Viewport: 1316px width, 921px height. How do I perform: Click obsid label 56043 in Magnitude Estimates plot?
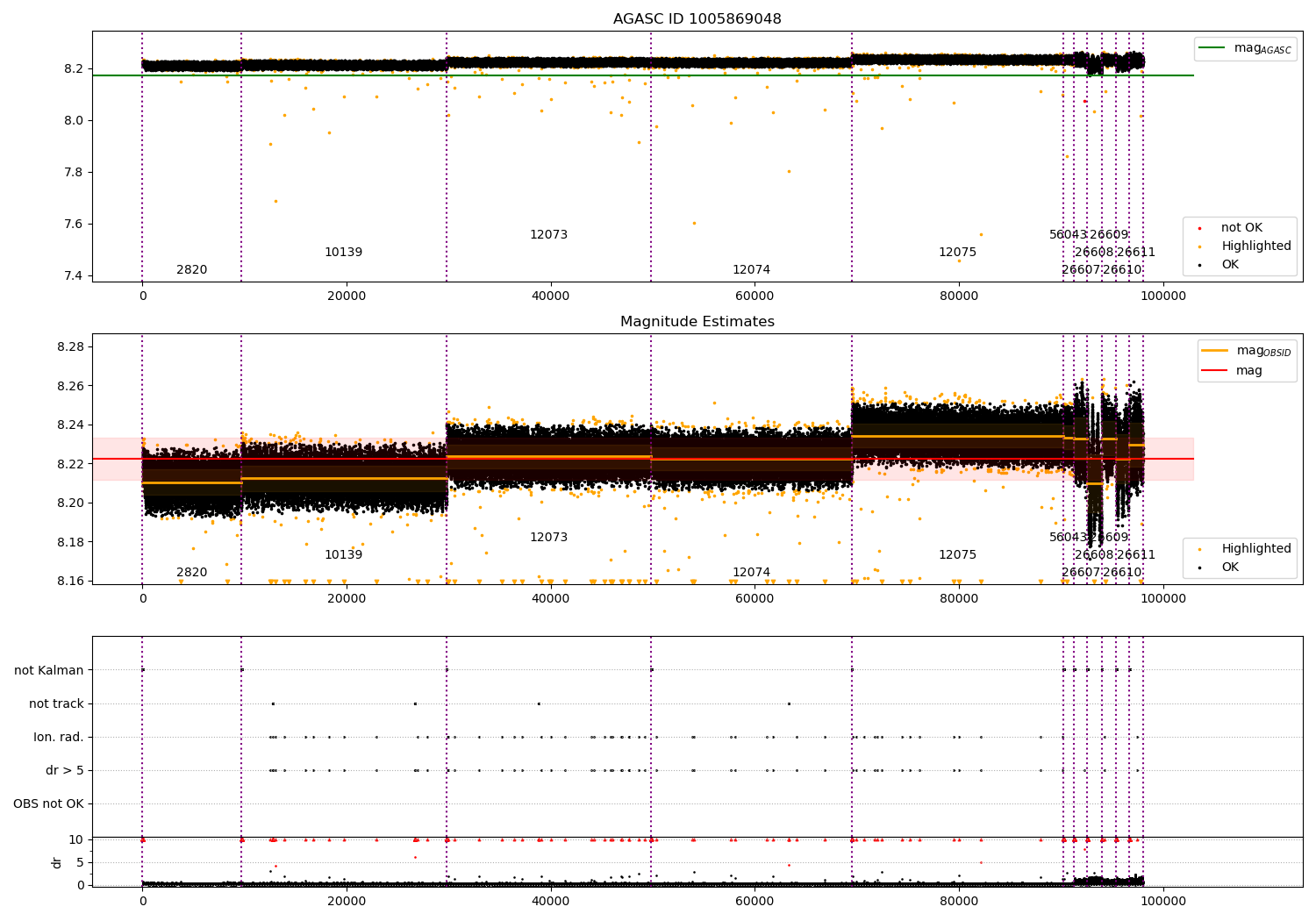1068,538
